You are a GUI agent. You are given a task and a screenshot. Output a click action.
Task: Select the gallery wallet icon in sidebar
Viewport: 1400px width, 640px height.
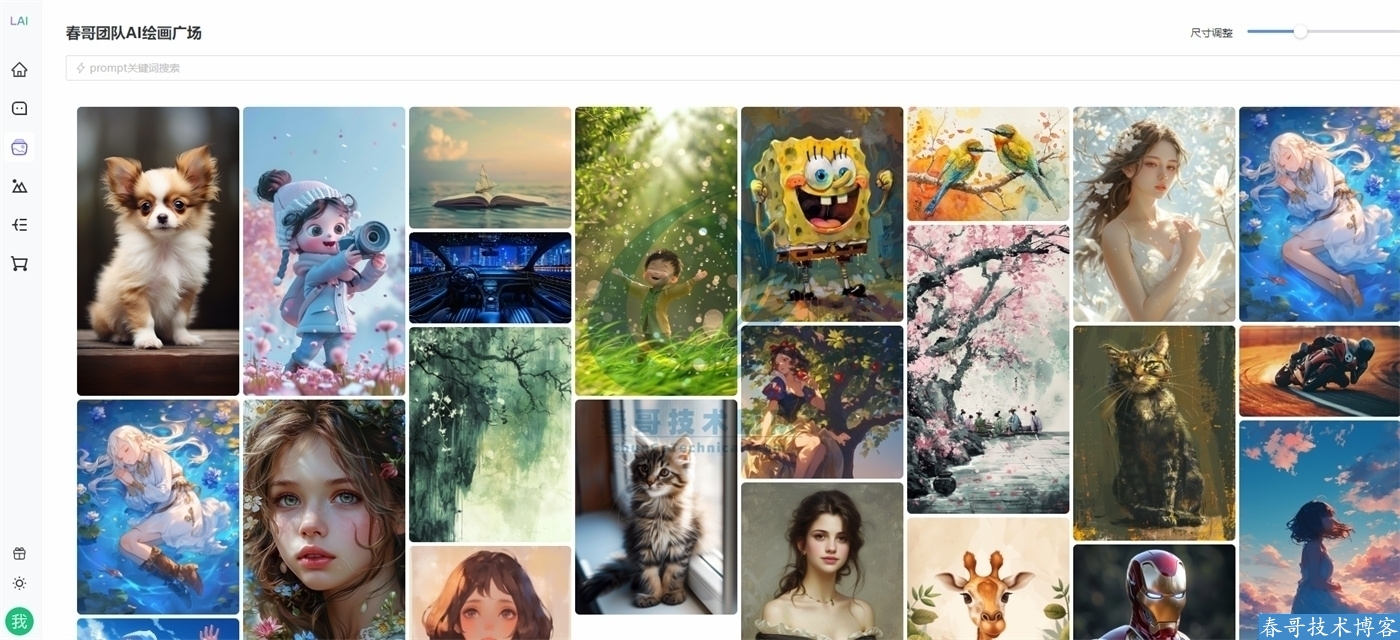(19, 148)
